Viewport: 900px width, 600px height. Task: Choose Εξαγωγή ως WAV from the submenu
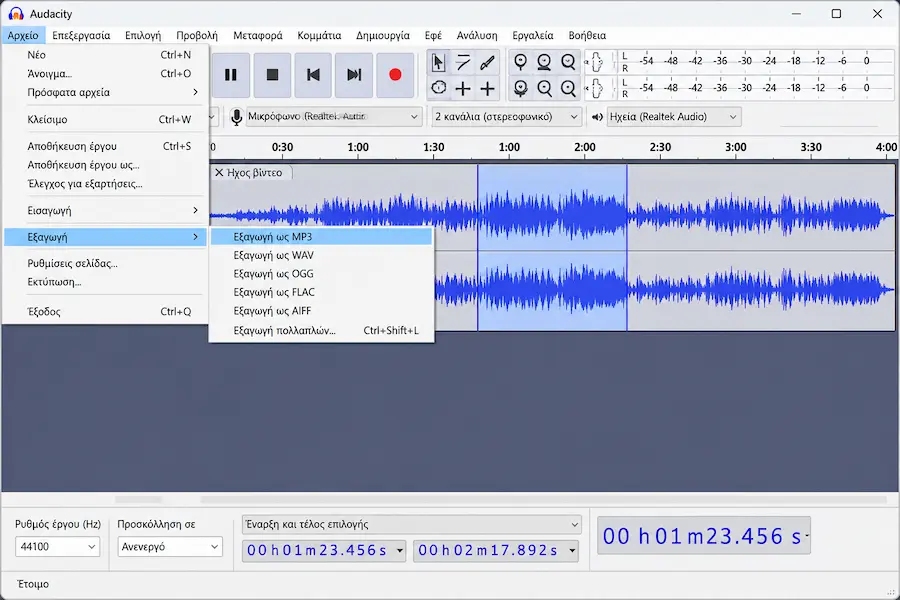[321, 256]
